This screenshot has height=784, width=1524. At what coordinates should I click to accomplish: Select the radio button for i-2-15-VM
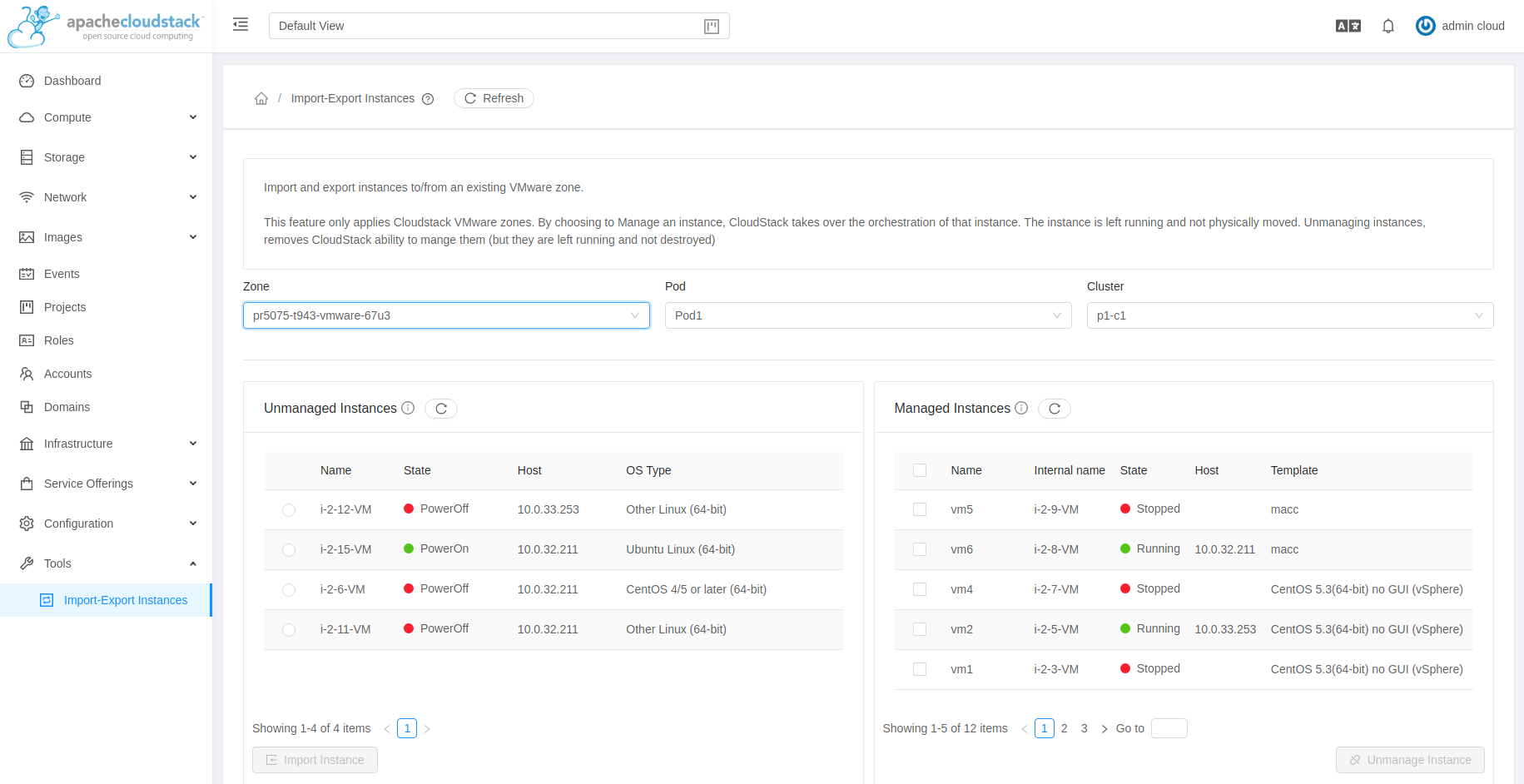[x=289, y=549]
